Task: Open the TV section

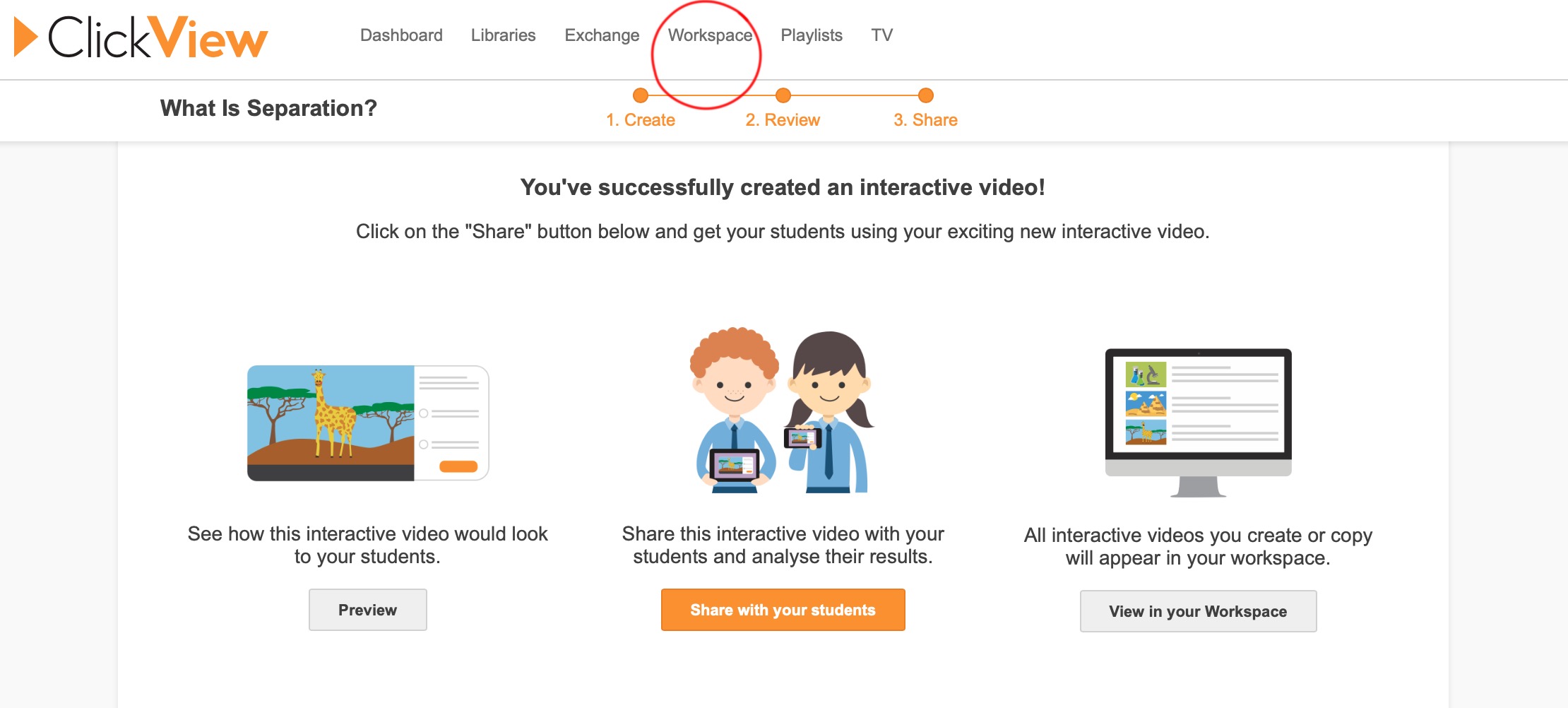Action: coord(881,35)
